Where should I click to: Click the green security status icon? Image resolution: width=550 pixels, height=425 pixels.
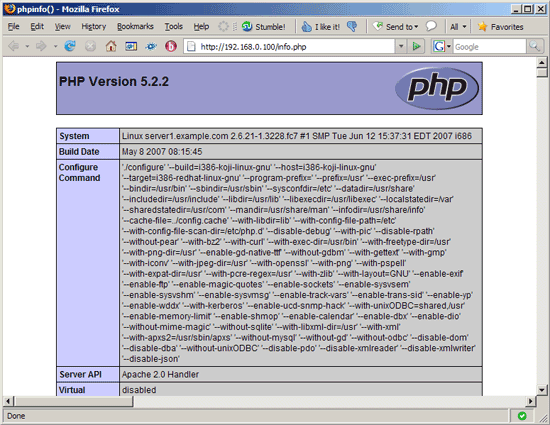point(522,416)
